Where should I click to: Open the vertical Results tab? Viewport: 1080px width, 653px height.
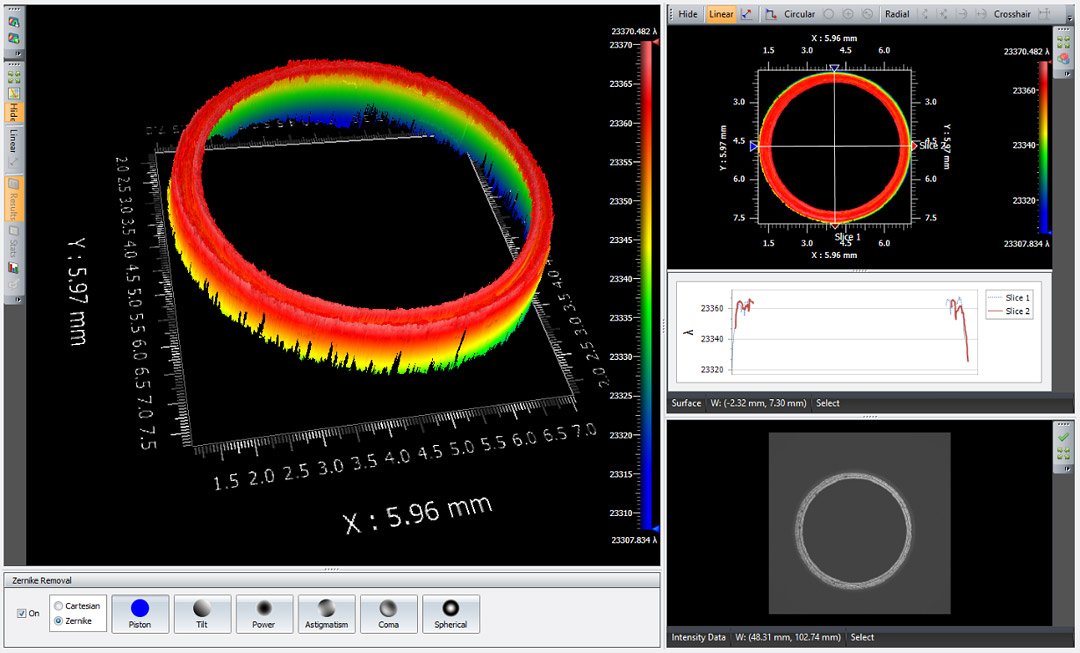[x=14, y=199]
